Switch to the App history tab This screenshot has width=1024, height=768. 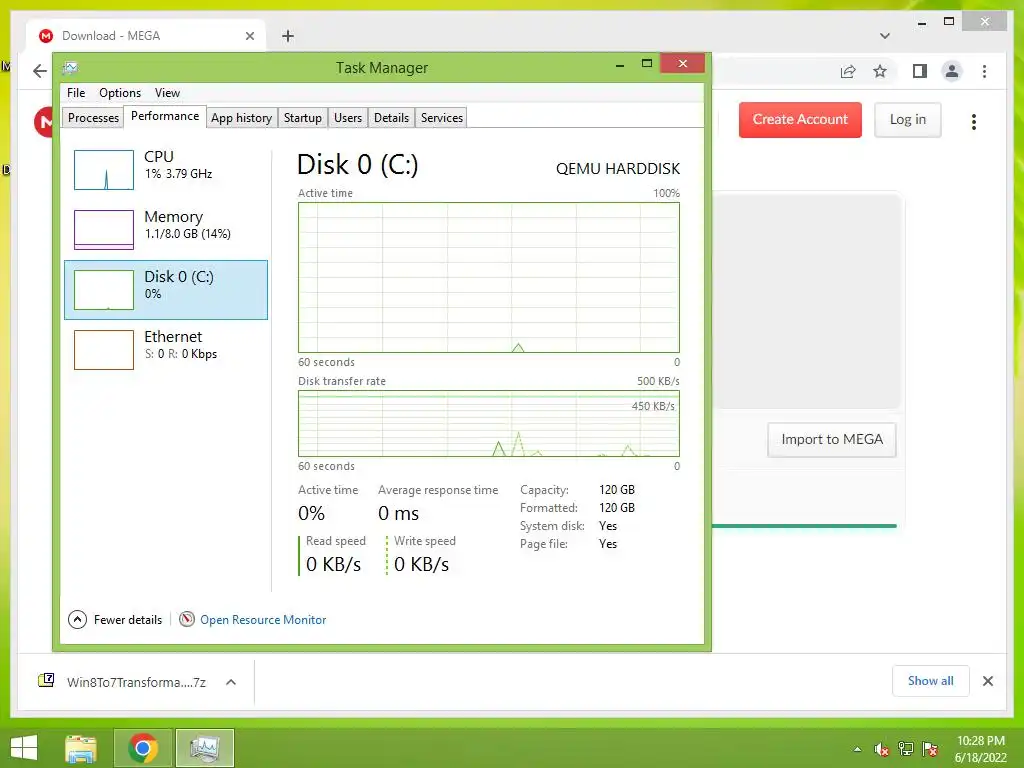pos(241,118)
